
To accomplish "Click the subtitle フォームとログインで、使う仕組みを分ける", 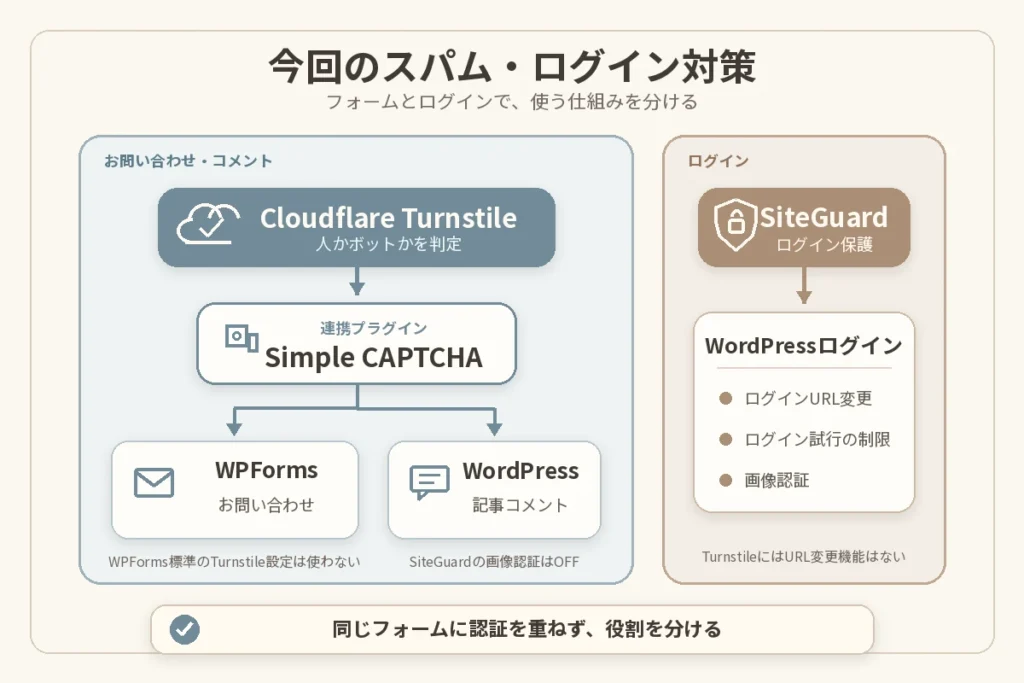I will pos(512,102).
